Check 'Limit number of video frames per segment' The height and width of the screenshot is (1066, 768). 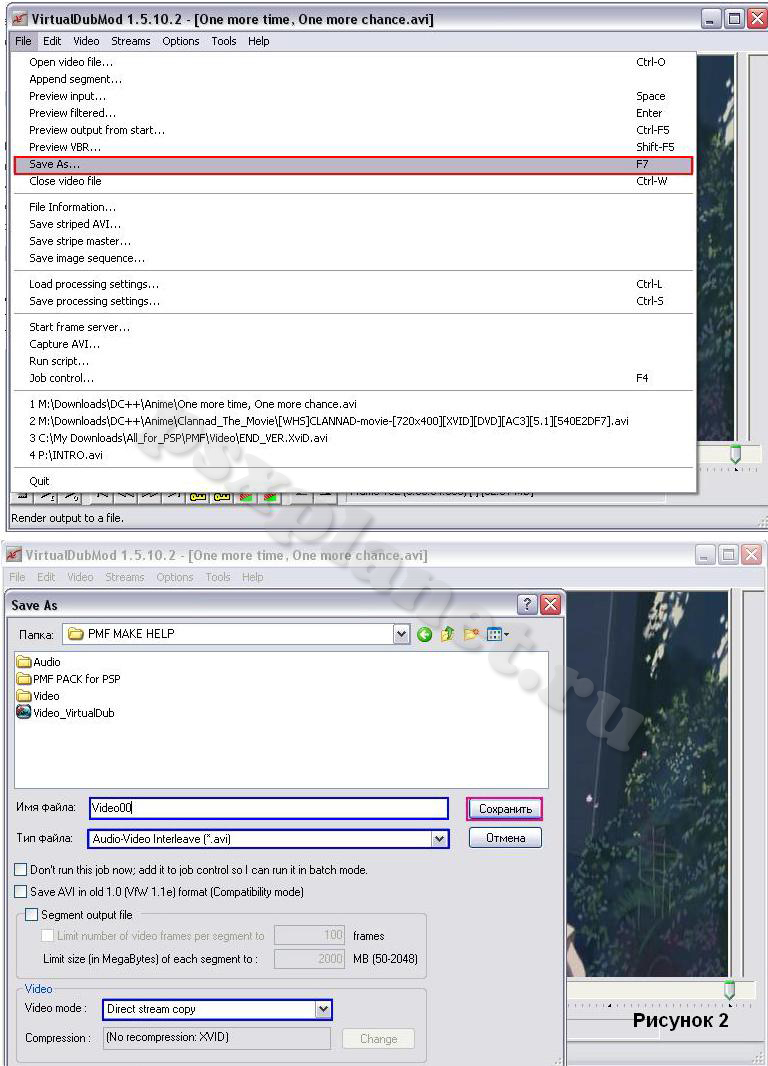click(48, 935)
